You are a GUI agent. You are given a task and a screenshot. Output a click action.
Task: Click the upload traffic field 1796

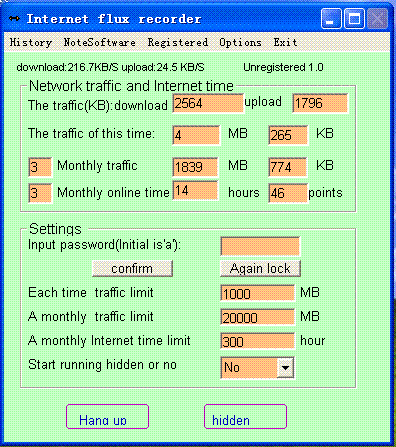click(x=320, y=103)
